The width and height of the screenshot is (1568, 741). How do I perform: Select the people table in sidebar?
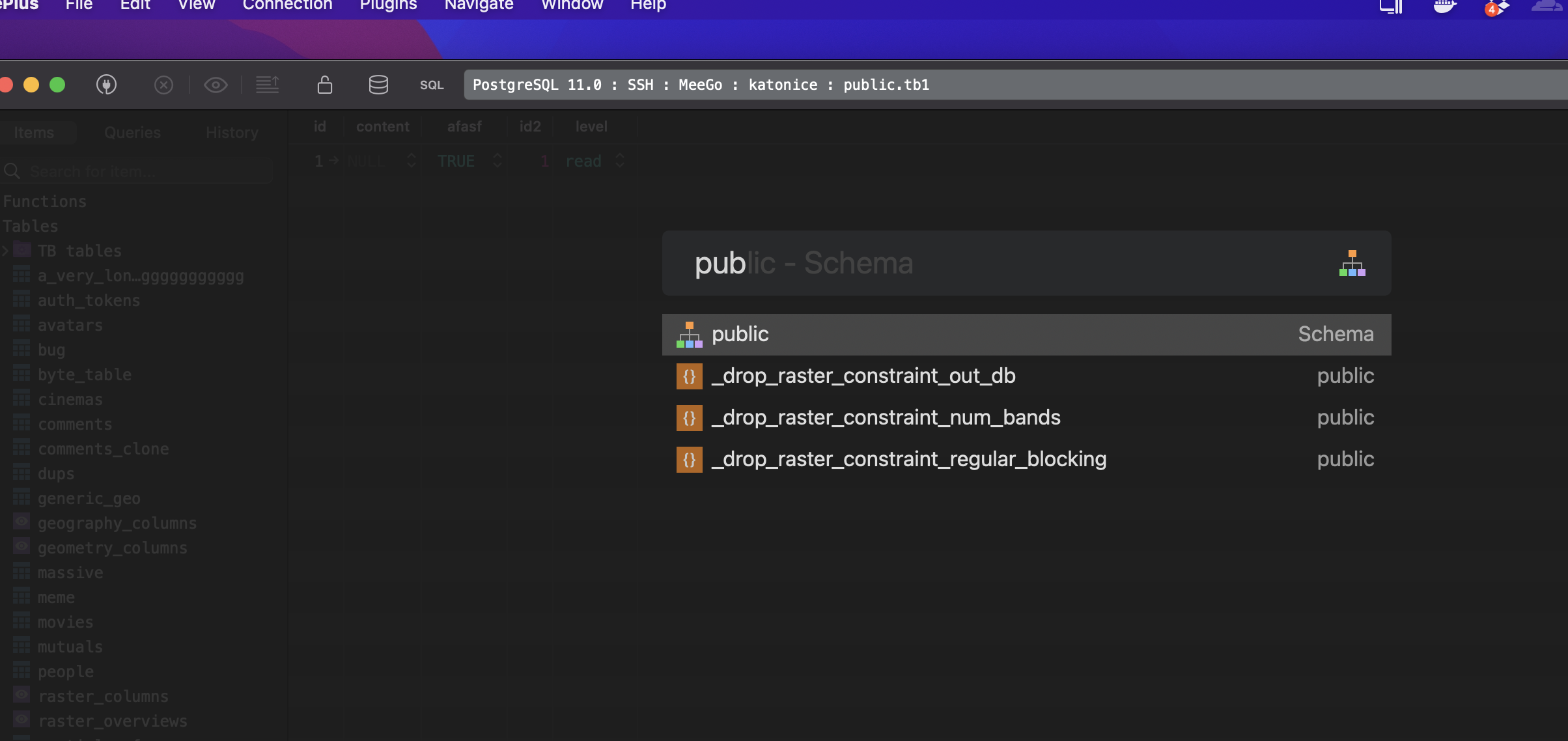(66, 671)
